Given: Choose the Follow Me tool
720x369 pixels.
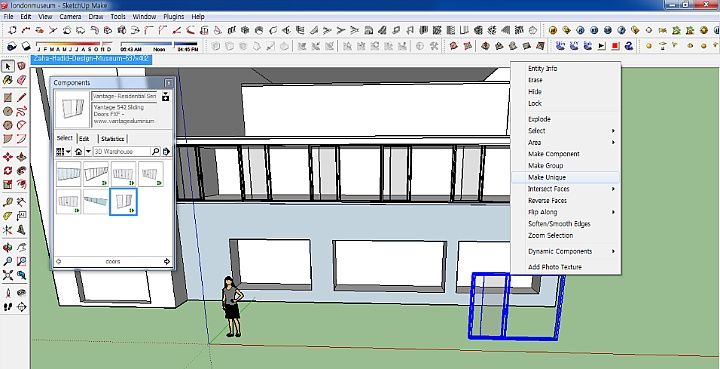Looking at the screenshot, I should [x=21, y=171].
